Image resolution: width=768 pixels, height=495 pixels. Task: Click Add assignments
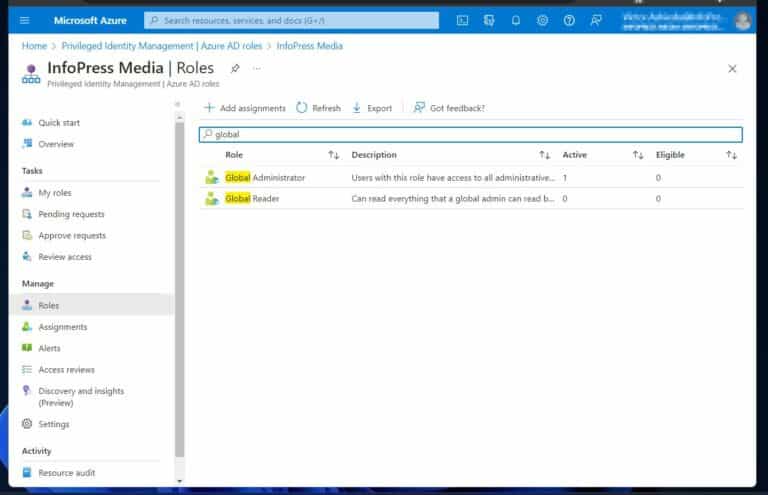point(245,108)
